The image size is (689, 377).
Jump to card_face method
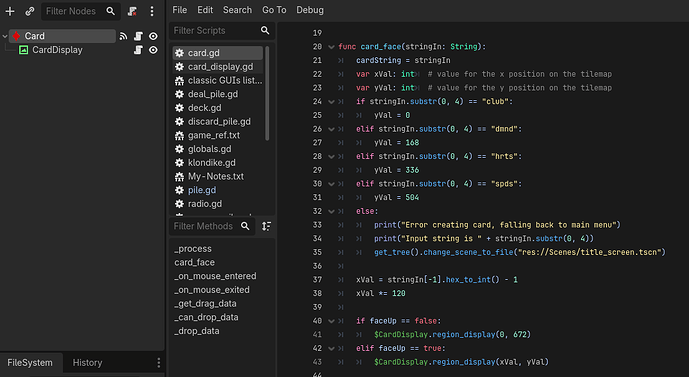pyautogui.click(x=195, y=262)
